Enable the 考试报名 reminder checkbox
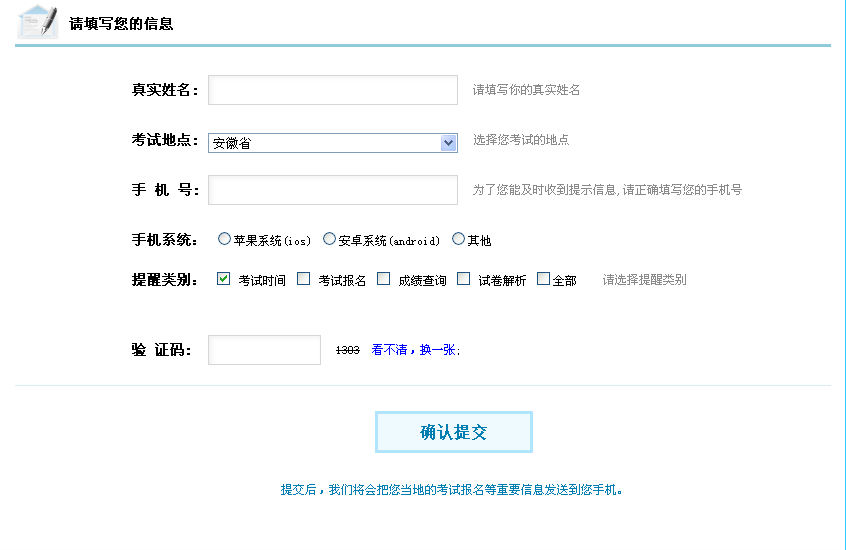The width and height of the screenshot is (846, 550). [x=304, y=279]
